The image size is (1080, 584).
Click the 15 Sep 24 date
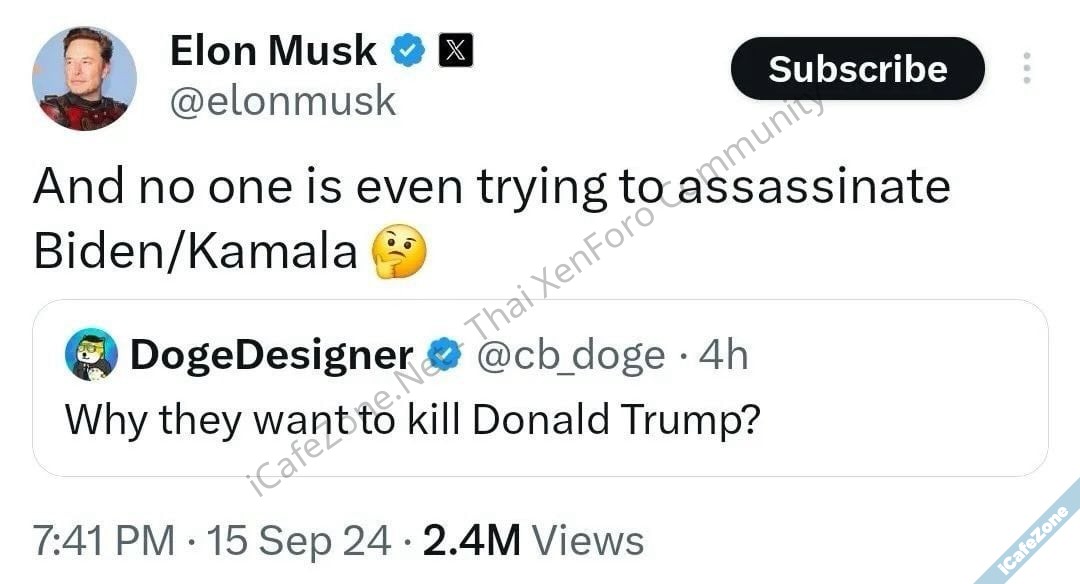click(x=298, y=541)
